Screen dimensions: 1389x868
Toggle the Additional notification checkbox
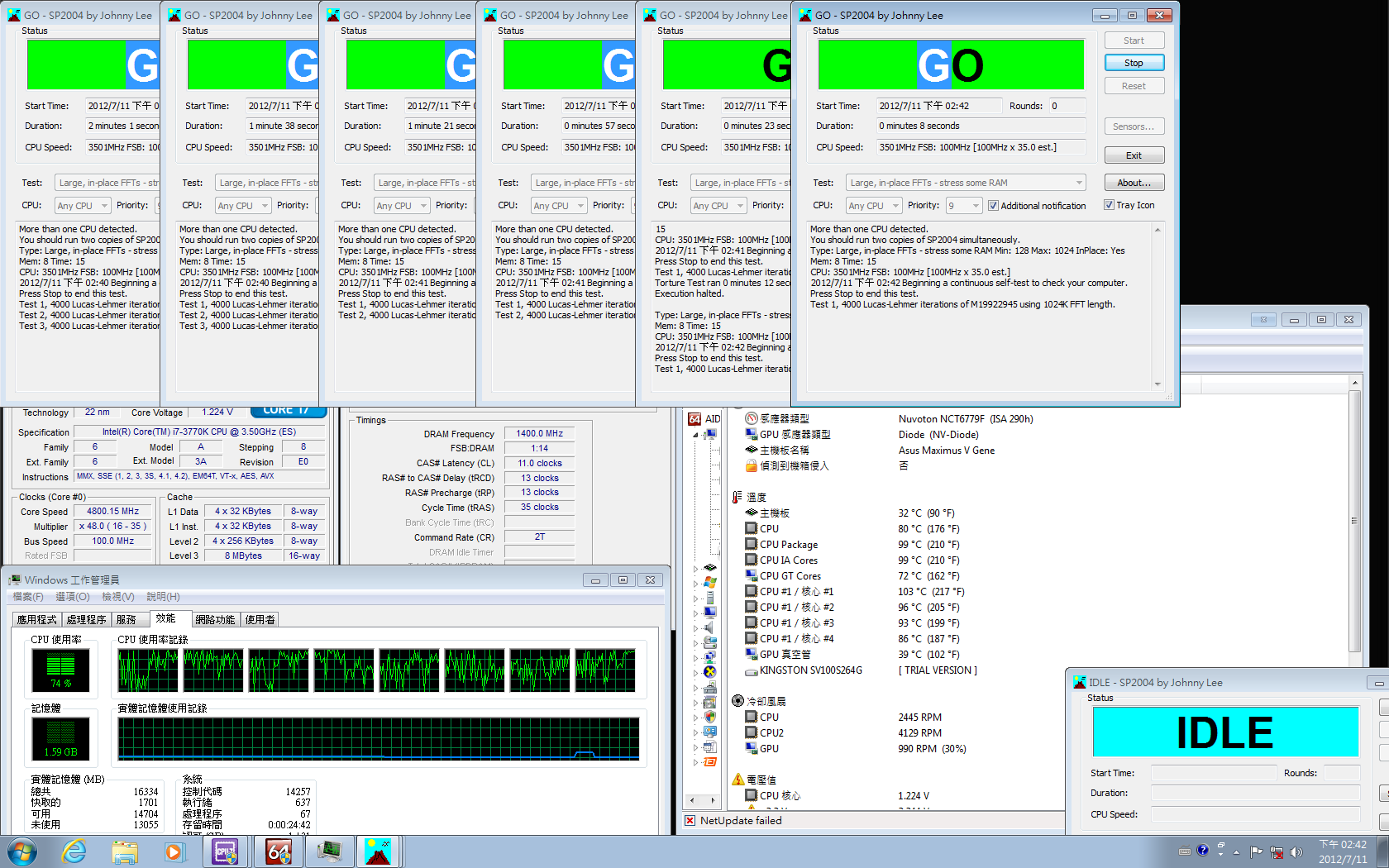[993, 206]
